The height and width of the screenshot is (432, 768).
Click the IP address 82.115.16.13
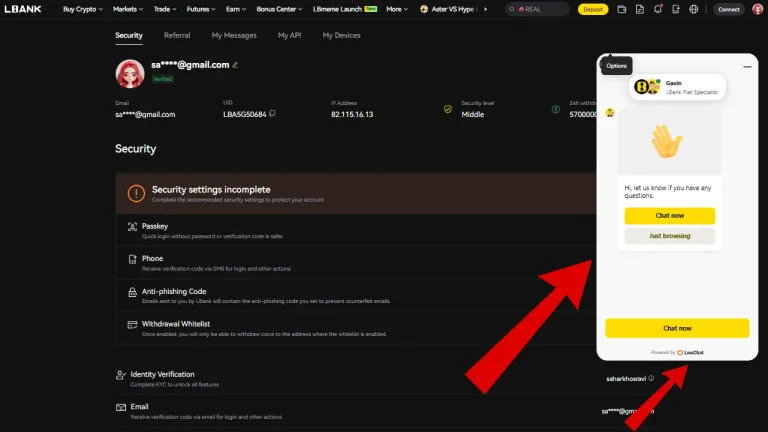pos(352,114)
